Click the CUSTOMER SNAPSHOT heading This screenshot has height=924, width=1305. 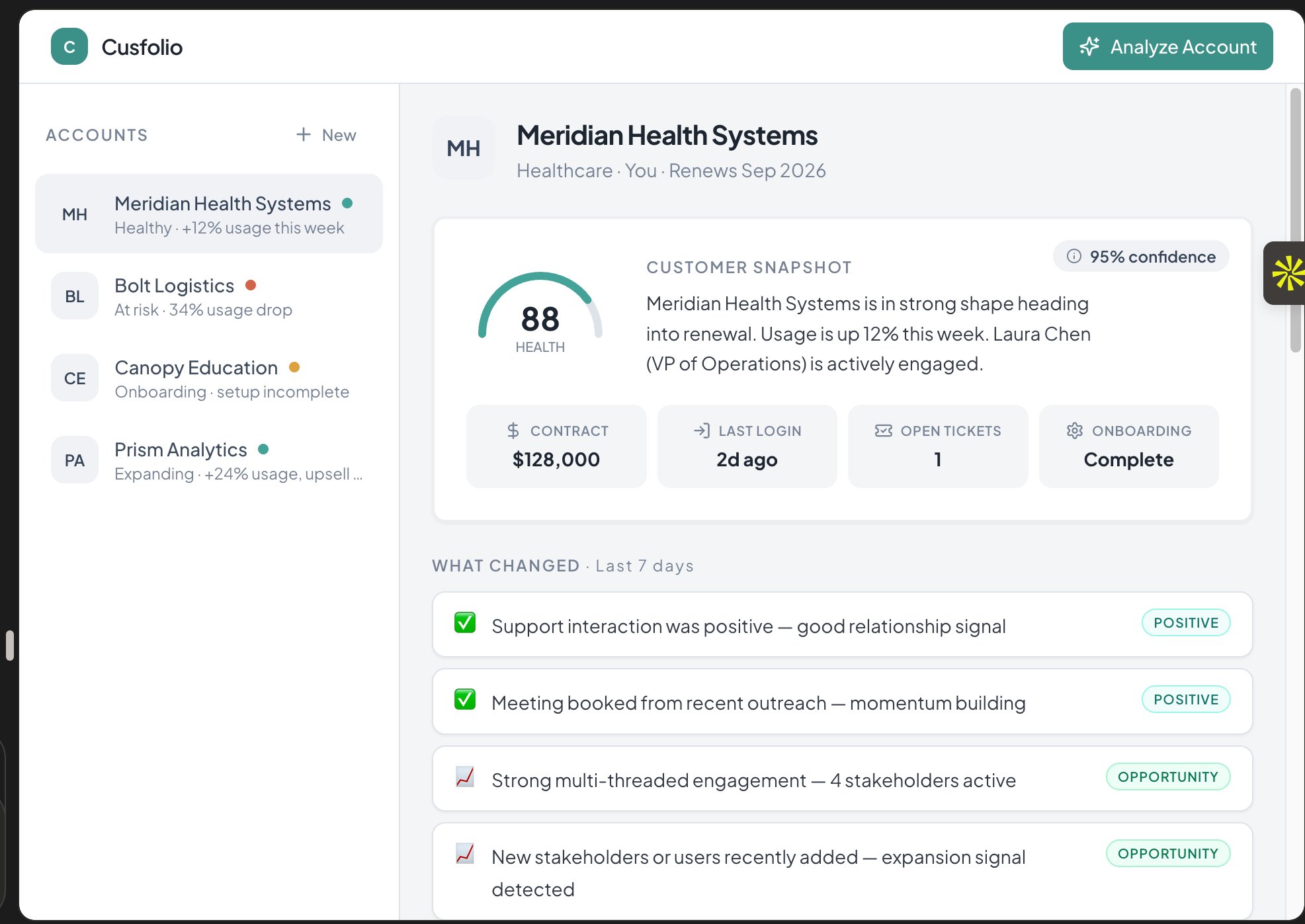click(749, 267)
